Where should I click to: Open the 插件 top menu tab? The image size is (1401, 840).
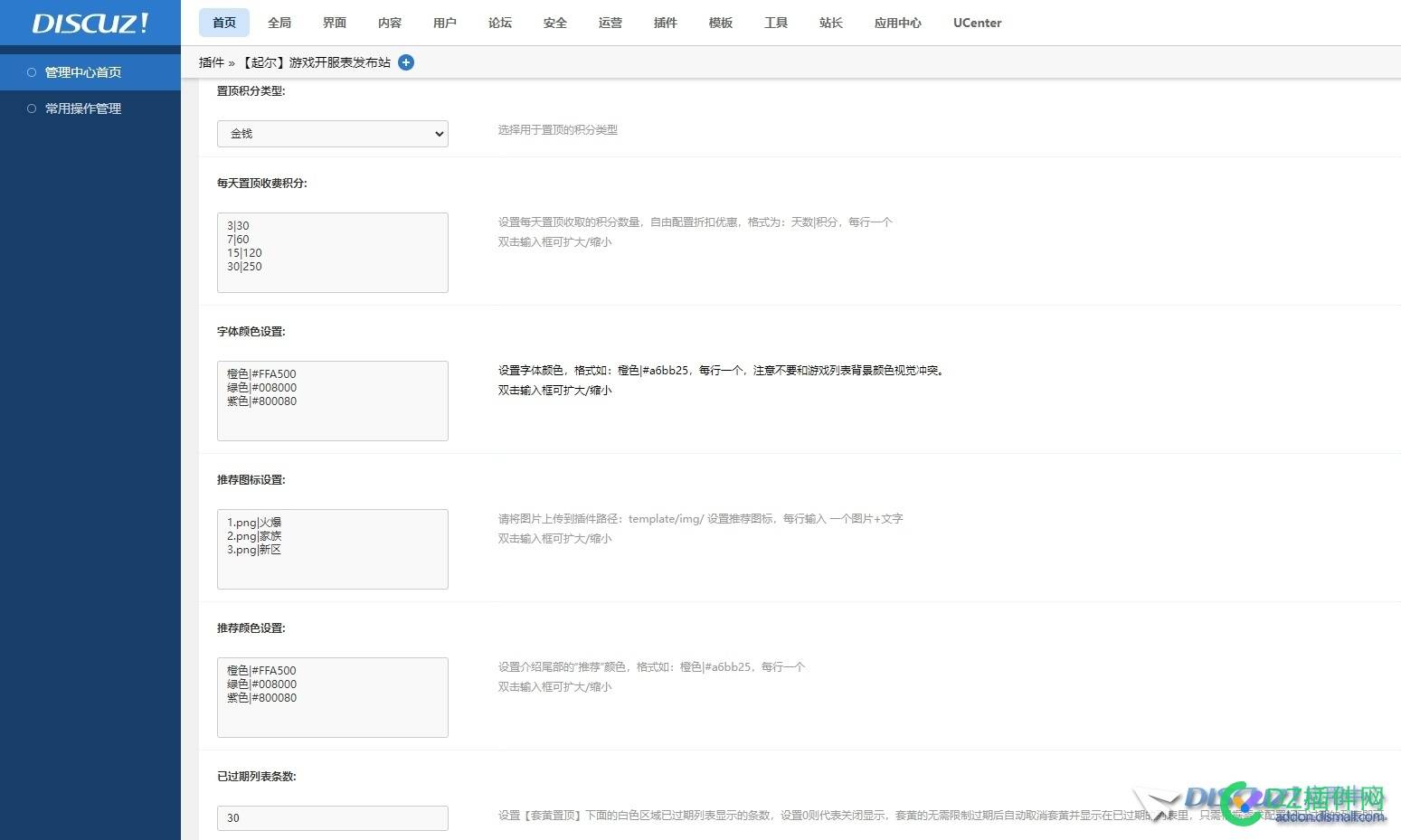tap(666, 23)
